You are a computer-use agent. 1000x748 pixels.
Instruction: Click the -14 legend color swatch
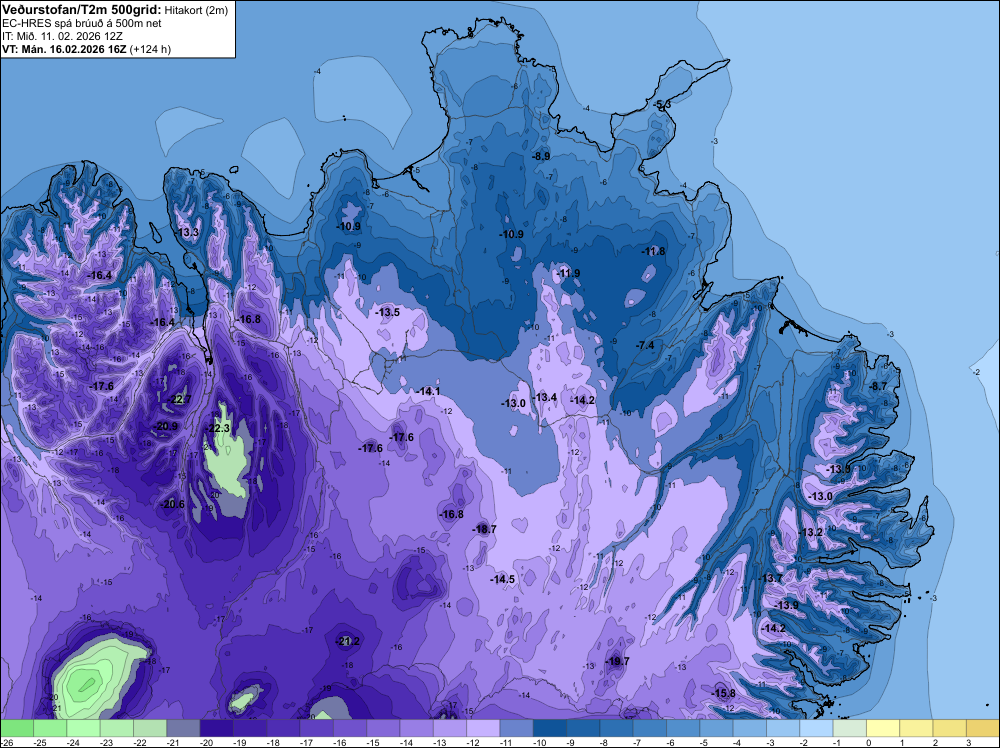pyautogui.click(x=416, y=728)
